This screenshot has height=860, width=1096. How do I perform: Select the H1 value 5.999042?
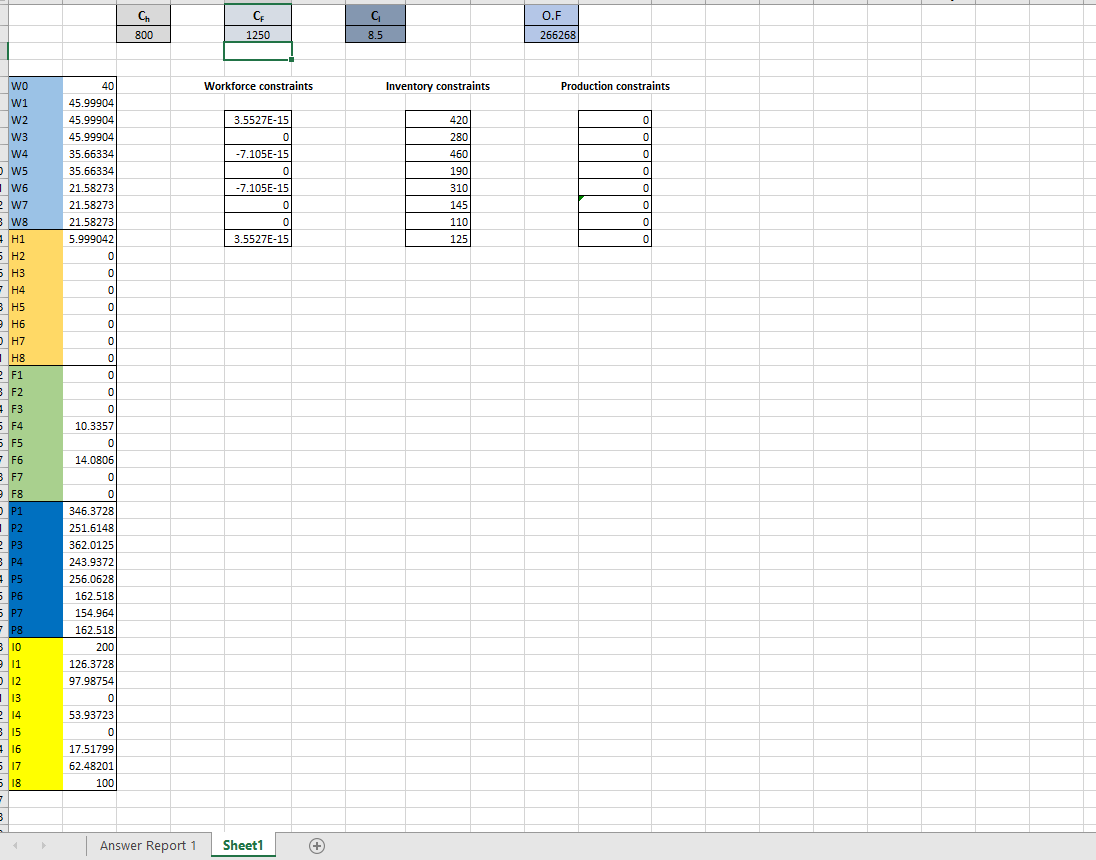click(x=88, y=239)
